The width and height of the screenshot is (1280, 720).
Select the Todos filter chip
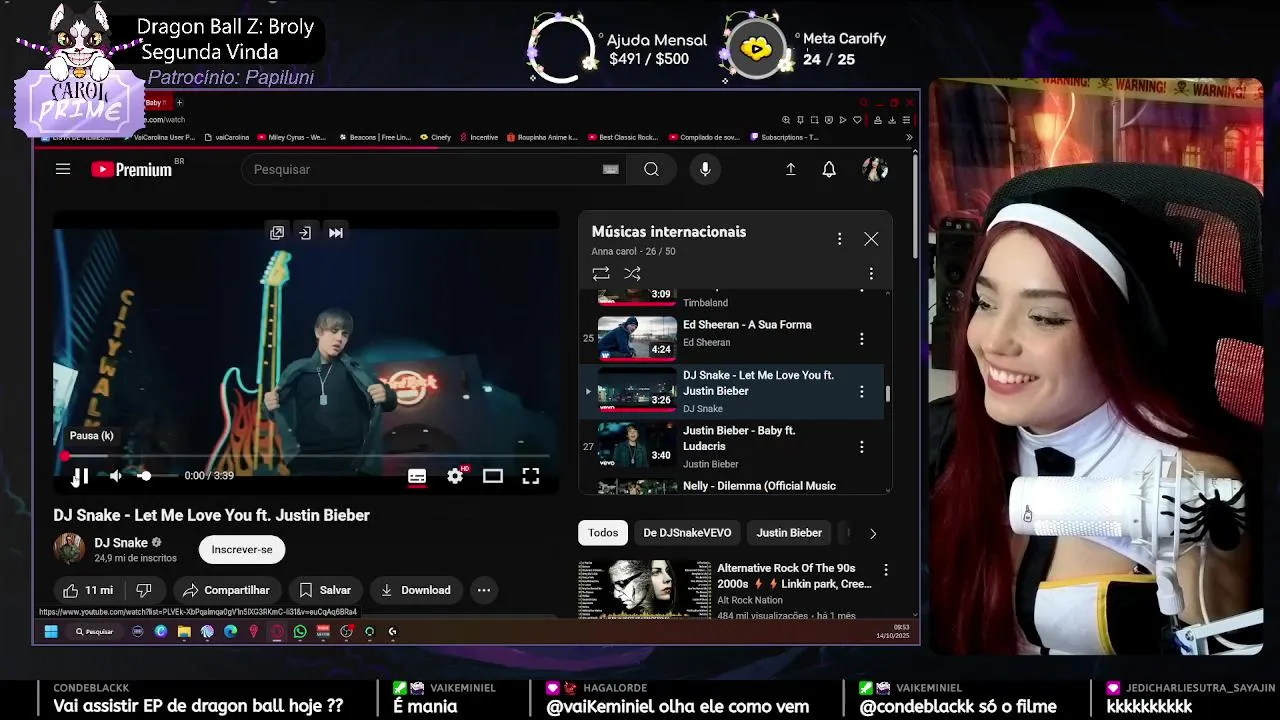click(x=603, y=533)
